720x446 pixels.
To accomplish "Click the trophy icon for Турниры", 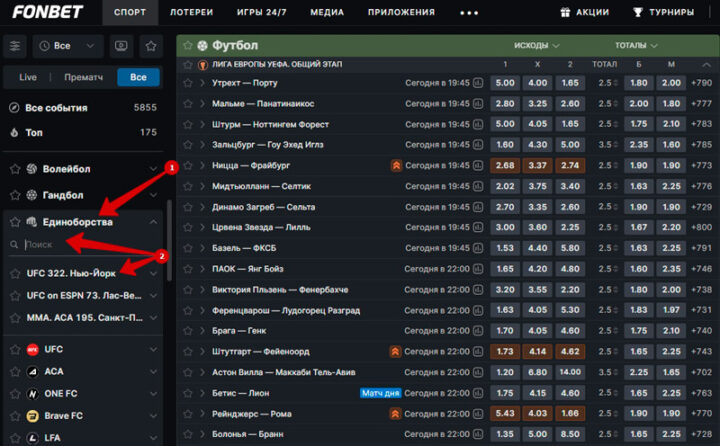I will [639, 12].
